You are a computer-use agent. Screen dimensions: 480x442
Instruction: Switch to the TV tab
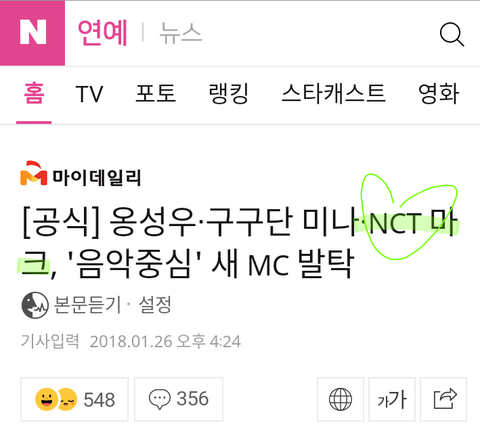click(x=89, y=94)
